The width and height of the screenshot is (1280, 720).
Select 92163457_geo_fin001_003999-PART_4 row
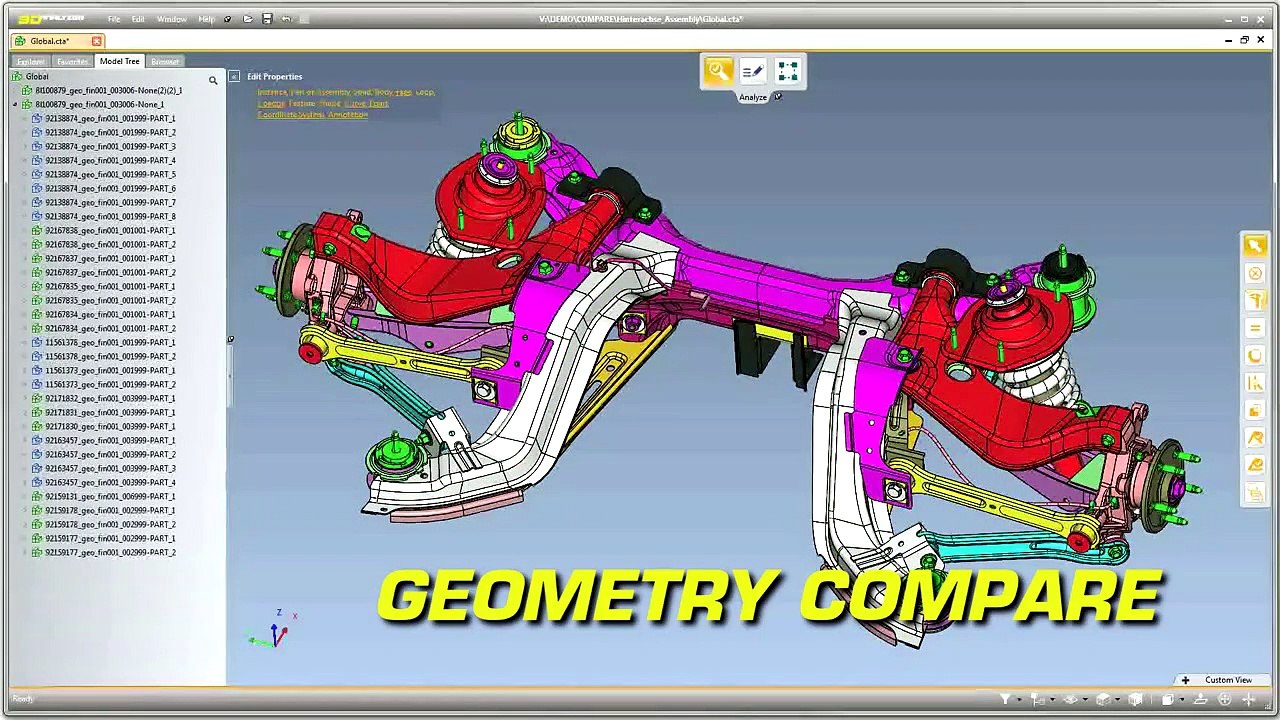[110, 482]
